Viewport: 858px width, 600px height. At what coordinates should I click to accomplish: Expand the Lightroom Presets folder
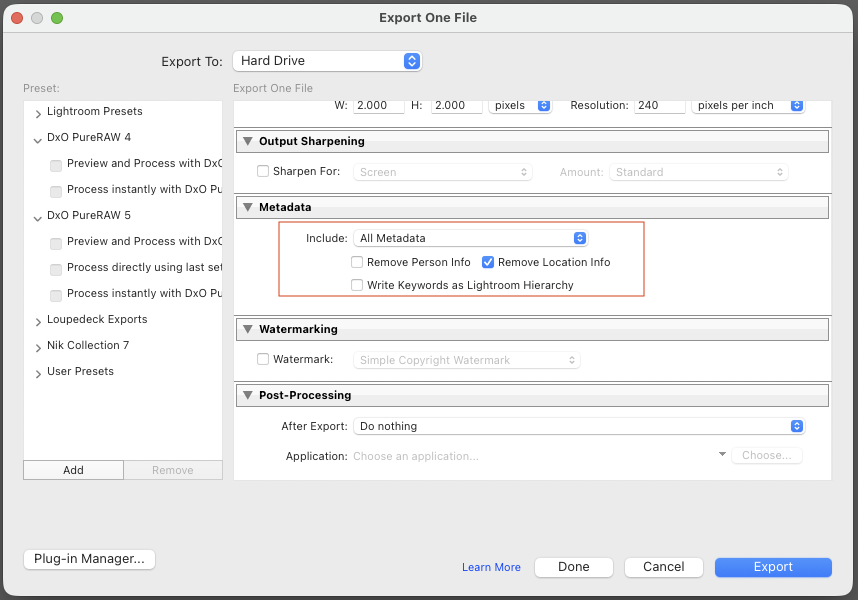38,112
